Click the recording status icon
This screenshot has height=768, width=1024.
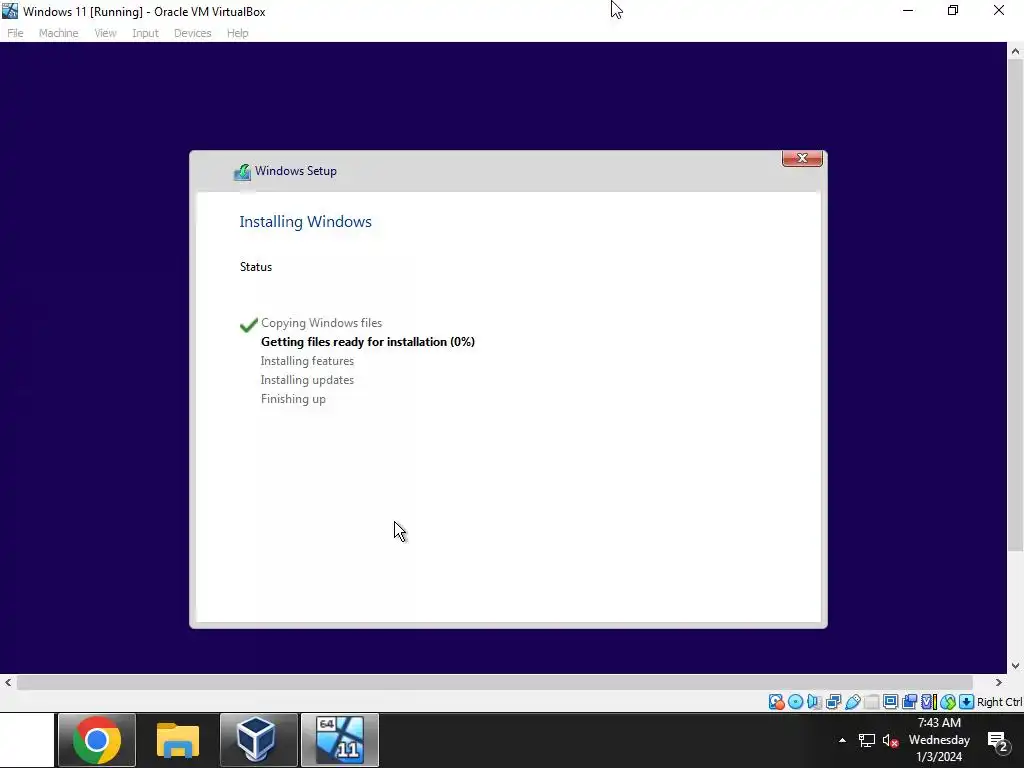click(x=909, y=702)
